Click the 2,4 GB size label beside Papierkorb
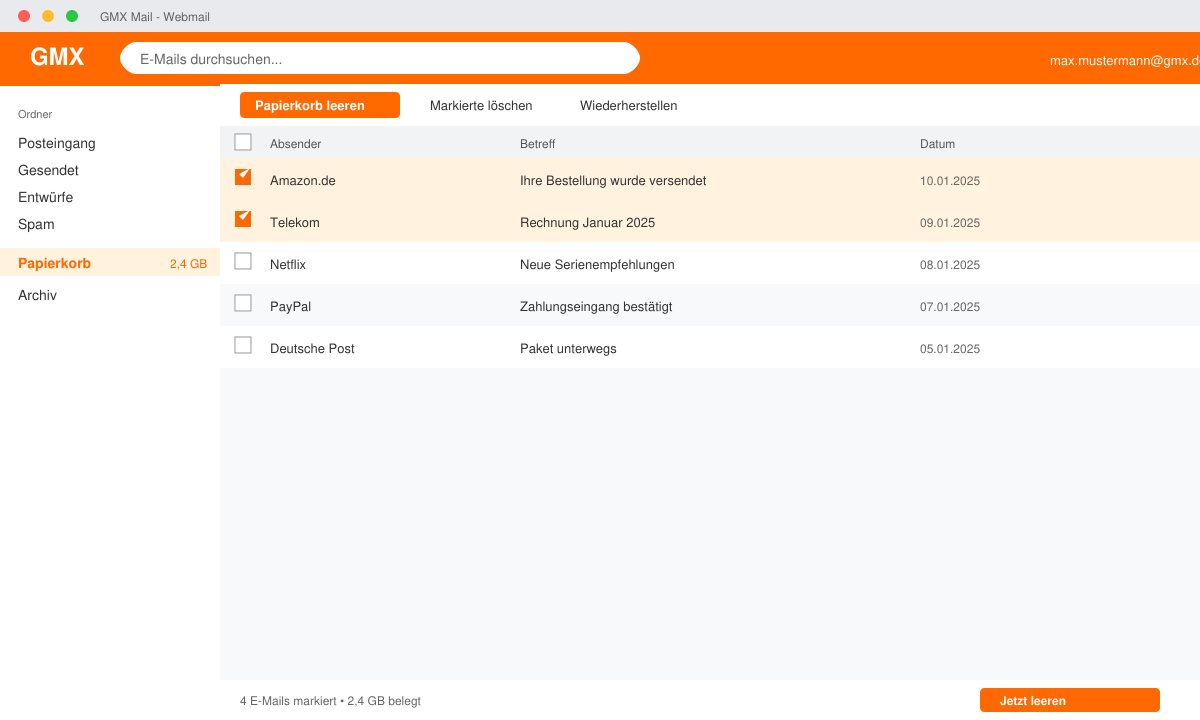 tap(188, 264)
